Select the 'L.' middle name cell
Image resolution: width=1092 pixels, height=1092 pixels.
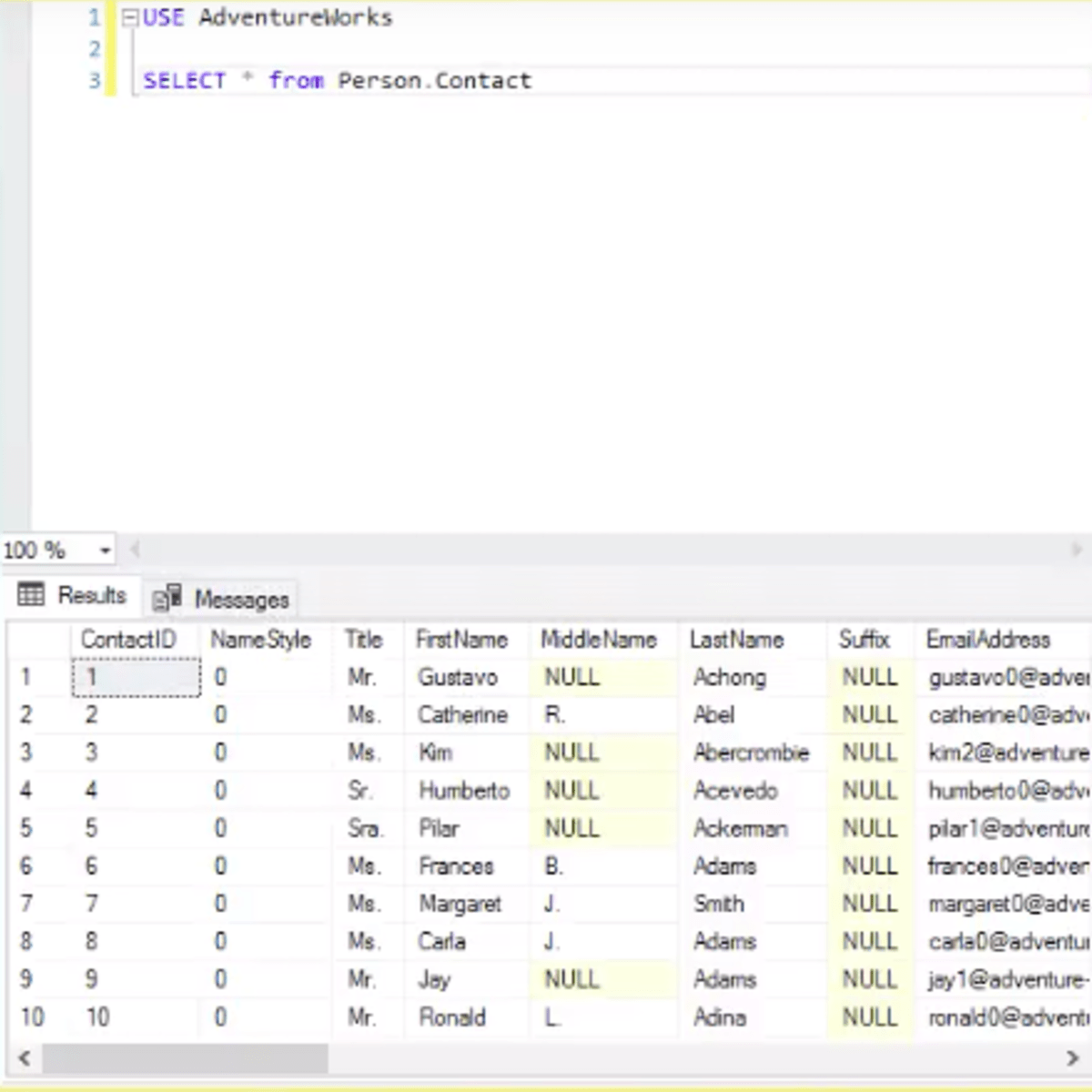603,1017
